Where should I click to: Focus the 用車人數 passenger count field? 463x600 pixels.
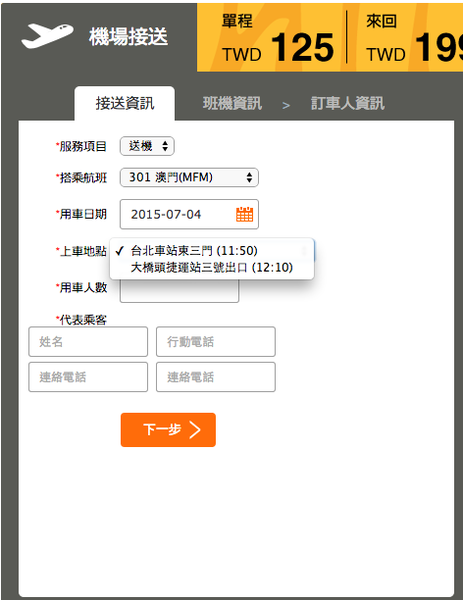[x=179, y=290]
